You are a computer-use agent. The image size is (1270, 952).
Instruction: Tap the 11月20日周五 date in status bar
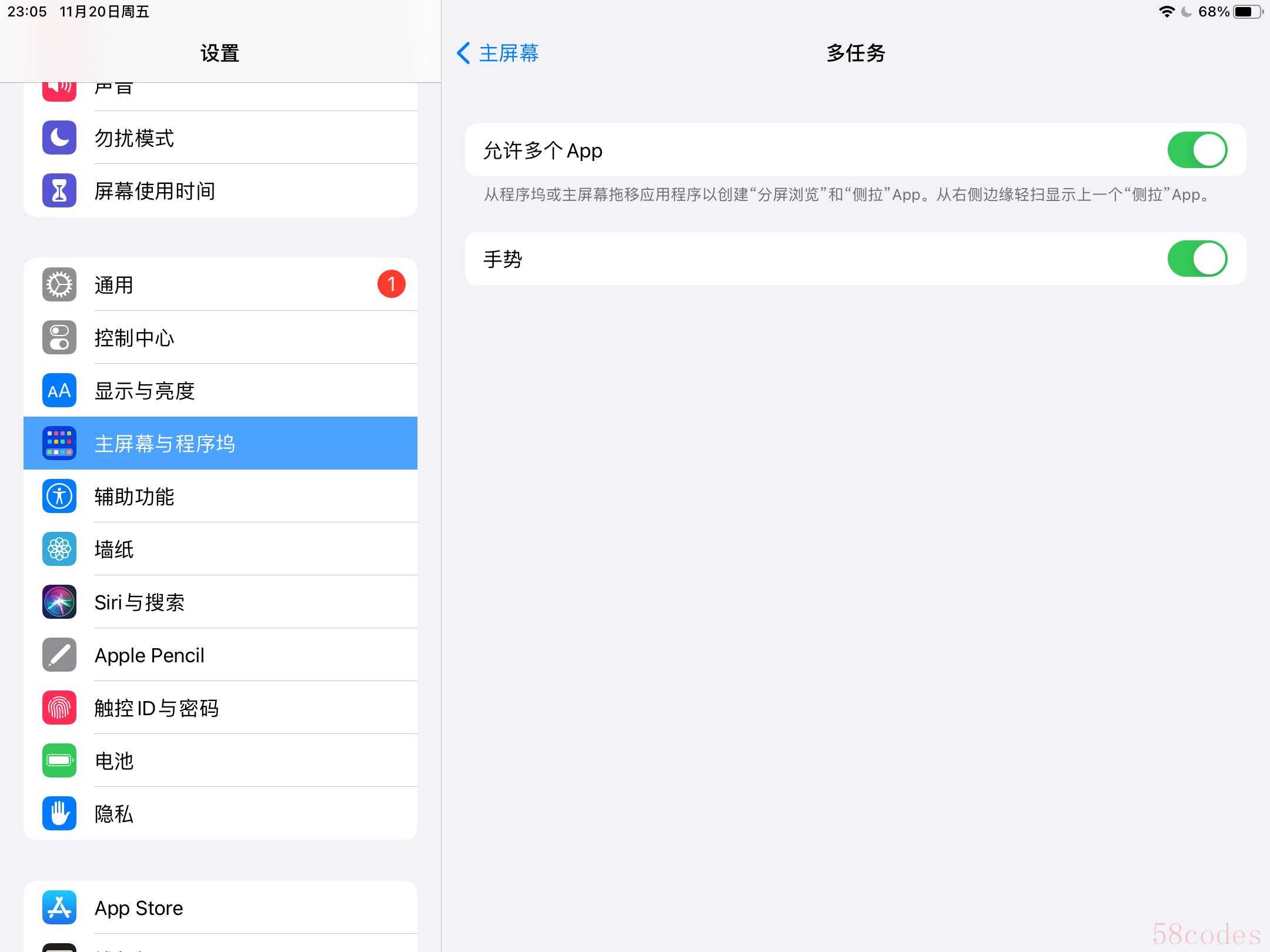coord(105,12)
